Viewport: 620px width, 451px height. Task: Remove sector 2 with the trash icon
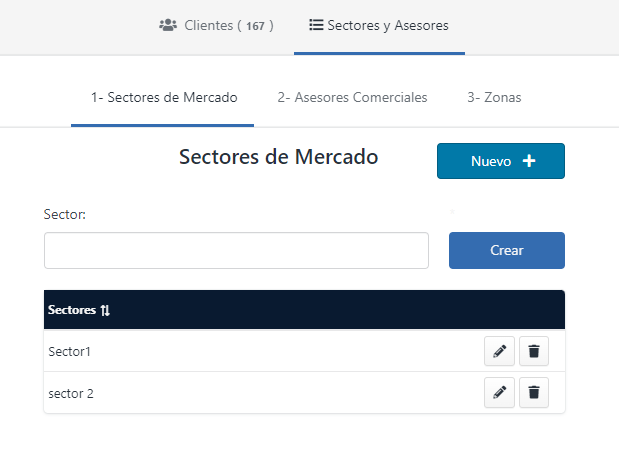click(534, 393)
